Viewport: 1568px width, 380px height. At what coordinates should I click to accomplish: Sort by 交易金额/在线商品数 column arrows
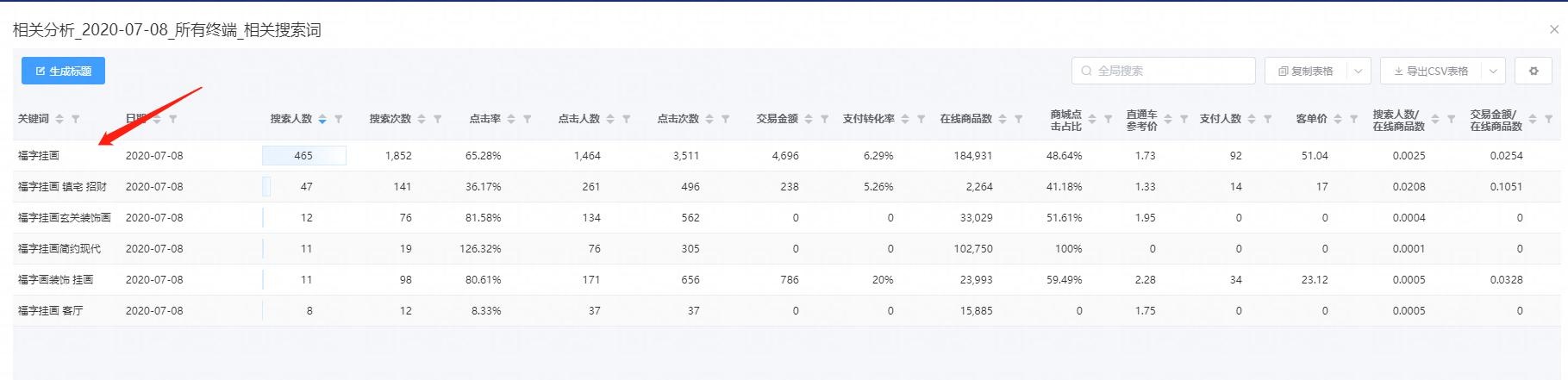point(1533,119)
